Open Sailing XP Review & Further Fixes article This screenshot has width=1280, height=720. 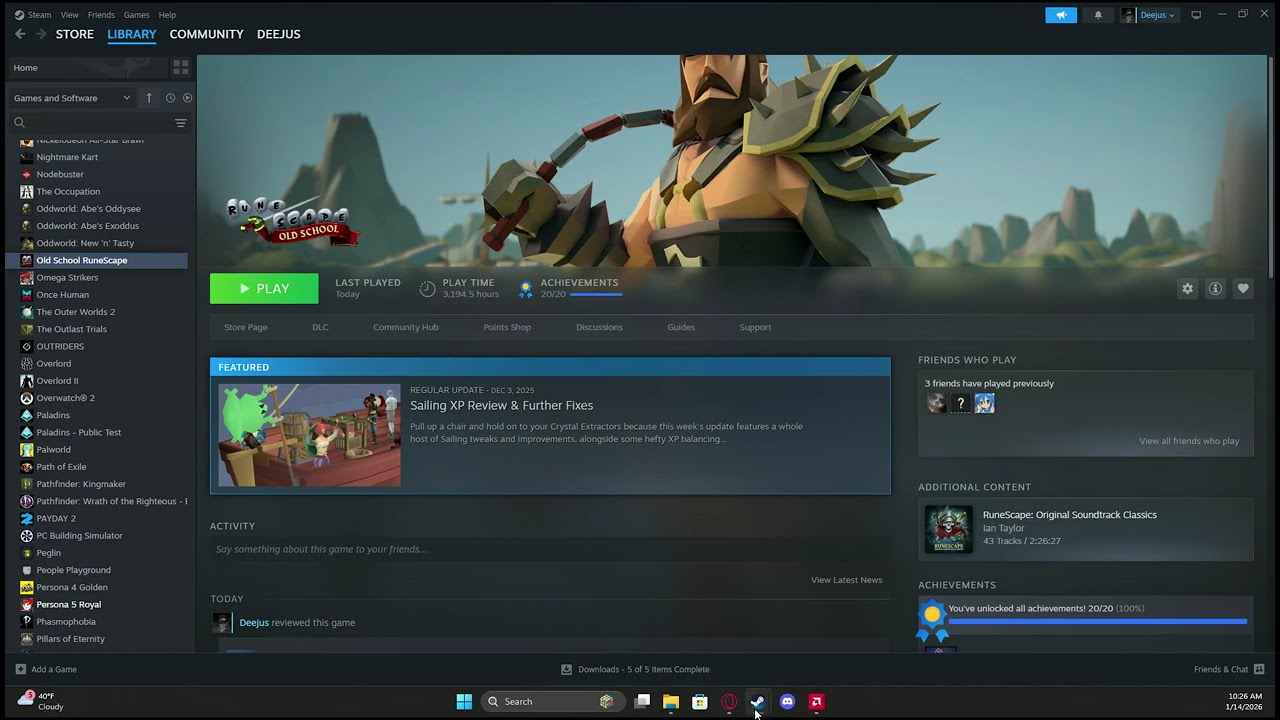point(501,405)
